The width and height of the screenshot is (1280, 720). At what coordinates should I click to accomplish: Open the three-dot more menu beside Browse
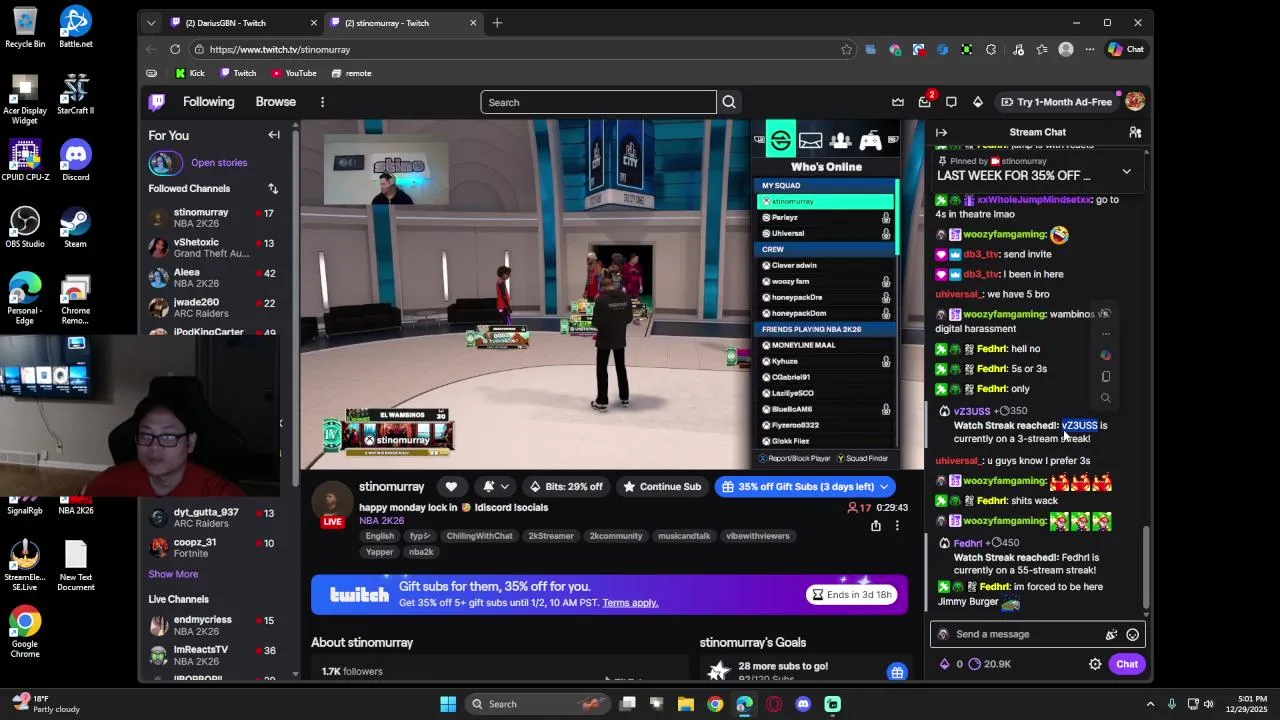tap(322, 102)
